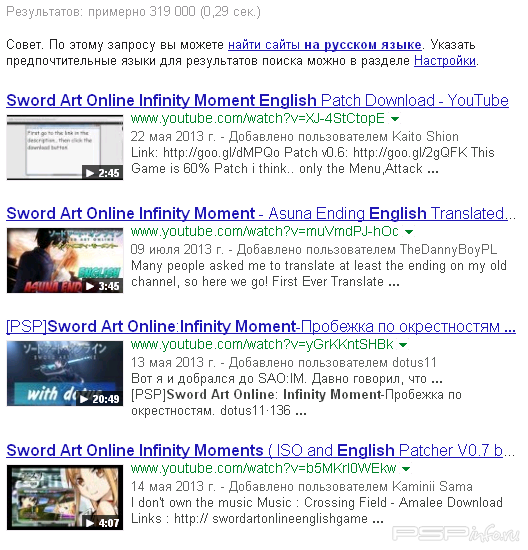Expand the green arrow beside the yGrKKntSHBk URL
528x550 pixels.
tap(403, 345)
